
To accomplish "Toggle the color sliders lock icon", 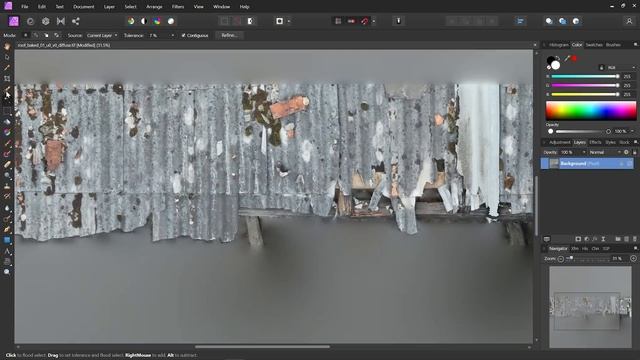I will (601, 68).
